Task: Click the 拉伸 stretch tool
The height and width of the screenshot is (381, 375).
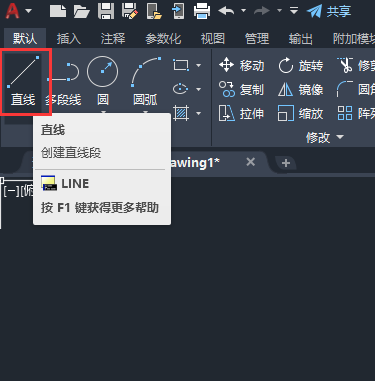Action: 241,114
